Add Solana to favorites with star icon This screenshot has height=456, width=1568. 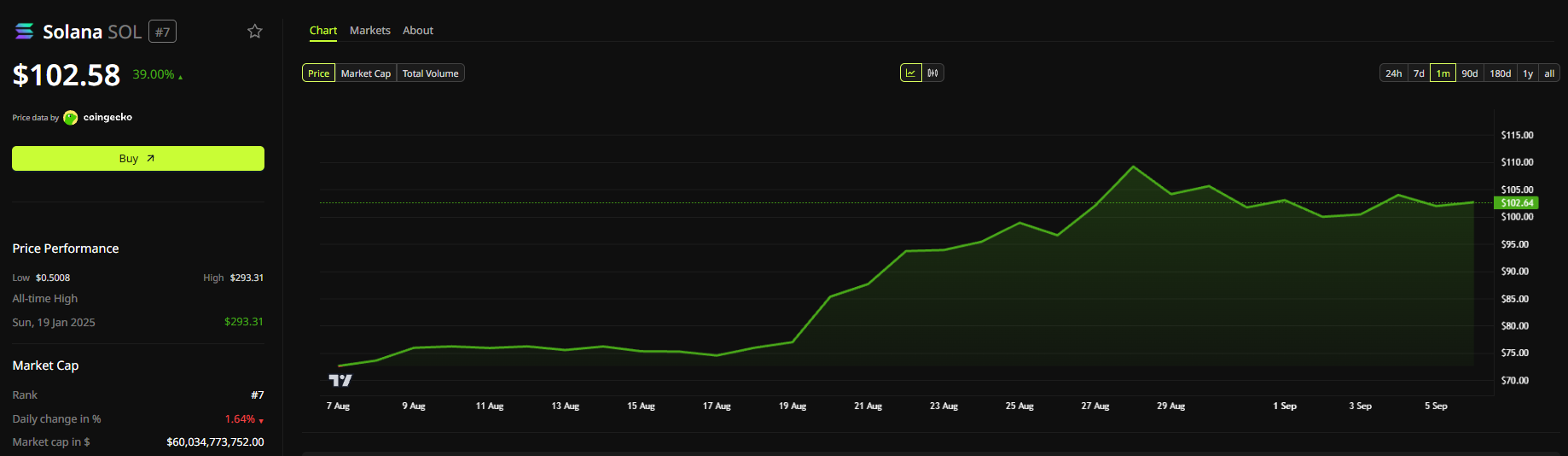coord(255,32)
